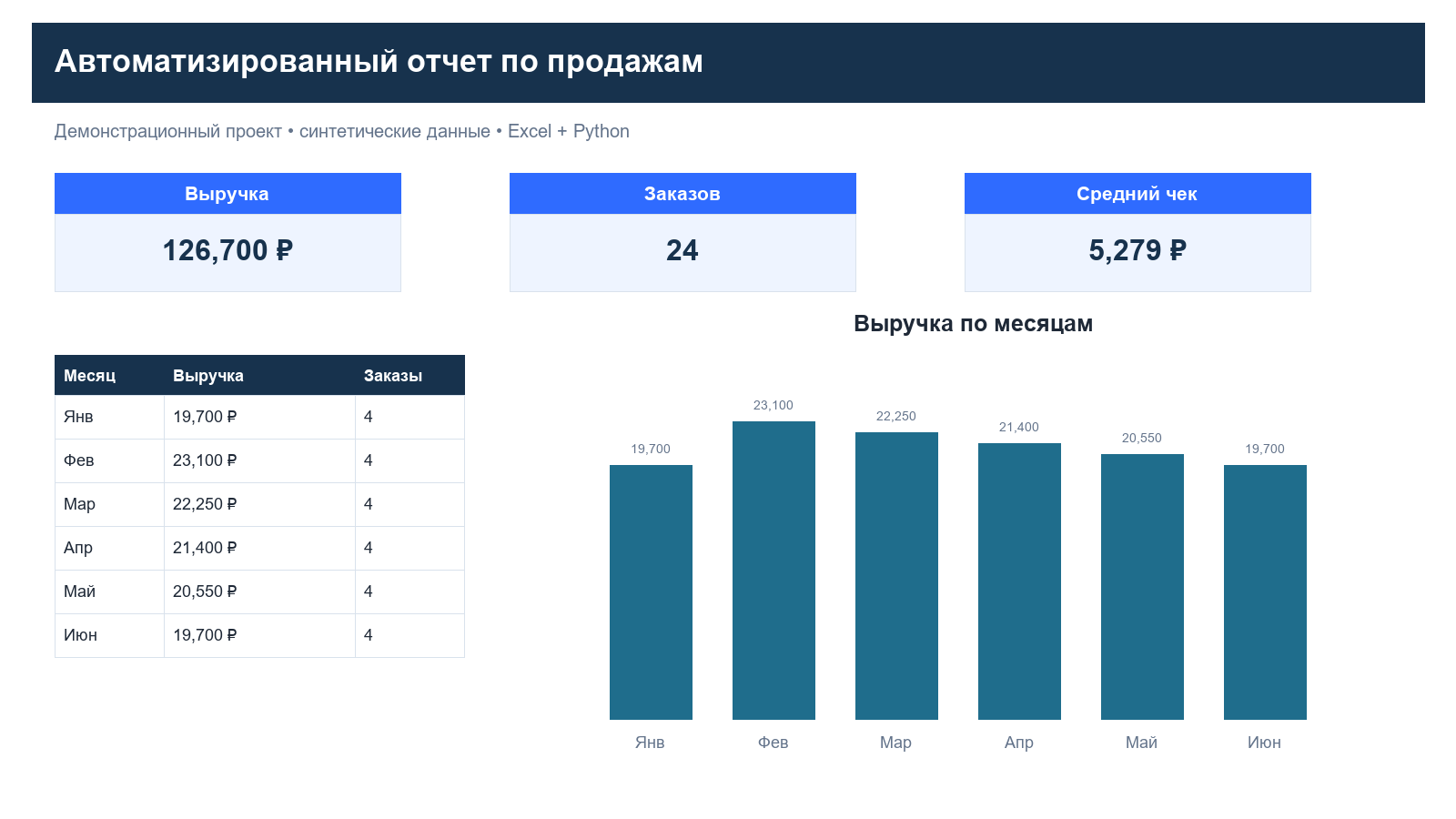This screenshot has width=1456, height=819.
Task: Select the "Мар" cell in the table
Action: (109, 504)
